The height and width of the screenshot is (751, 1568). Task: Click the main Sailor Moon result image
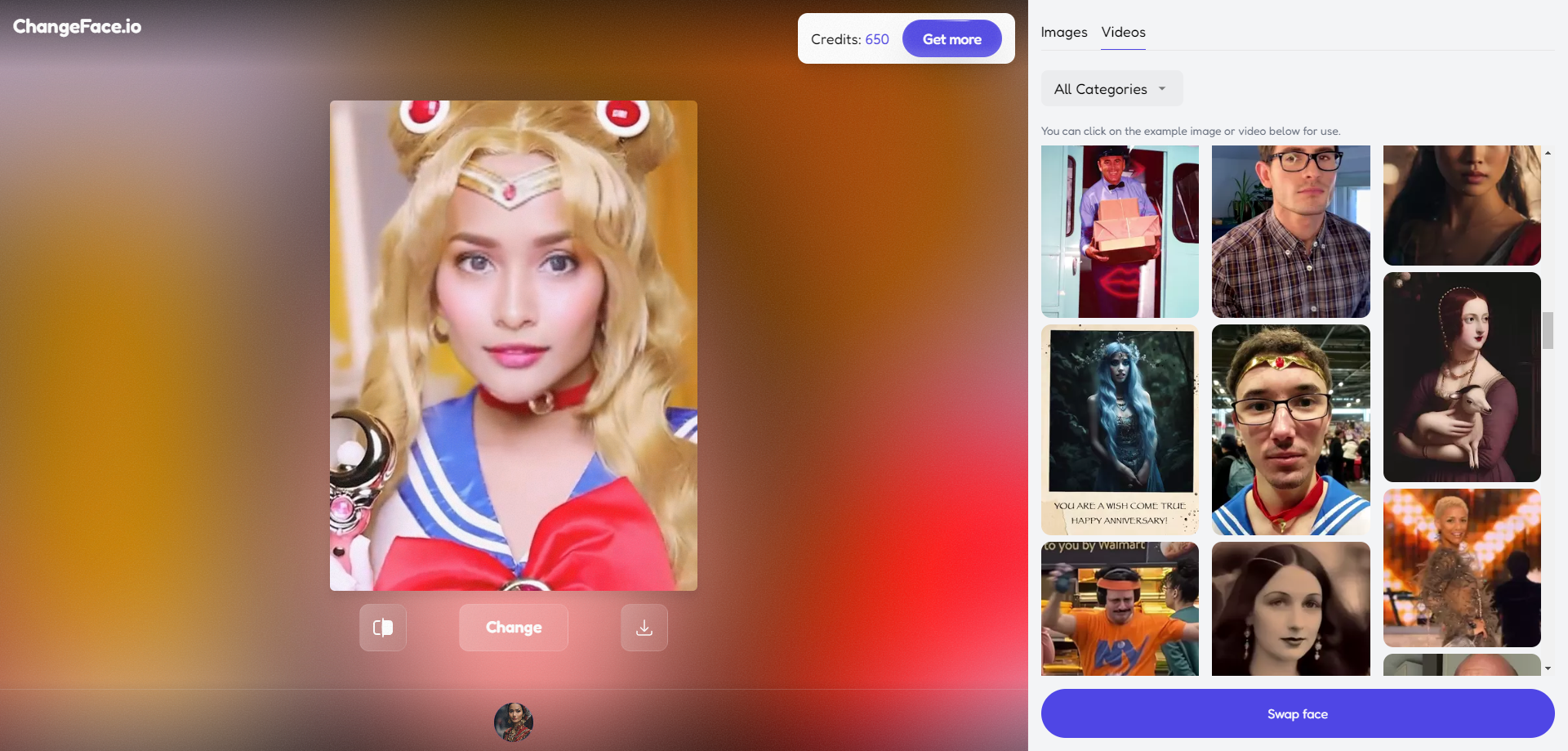click(514, 346)
